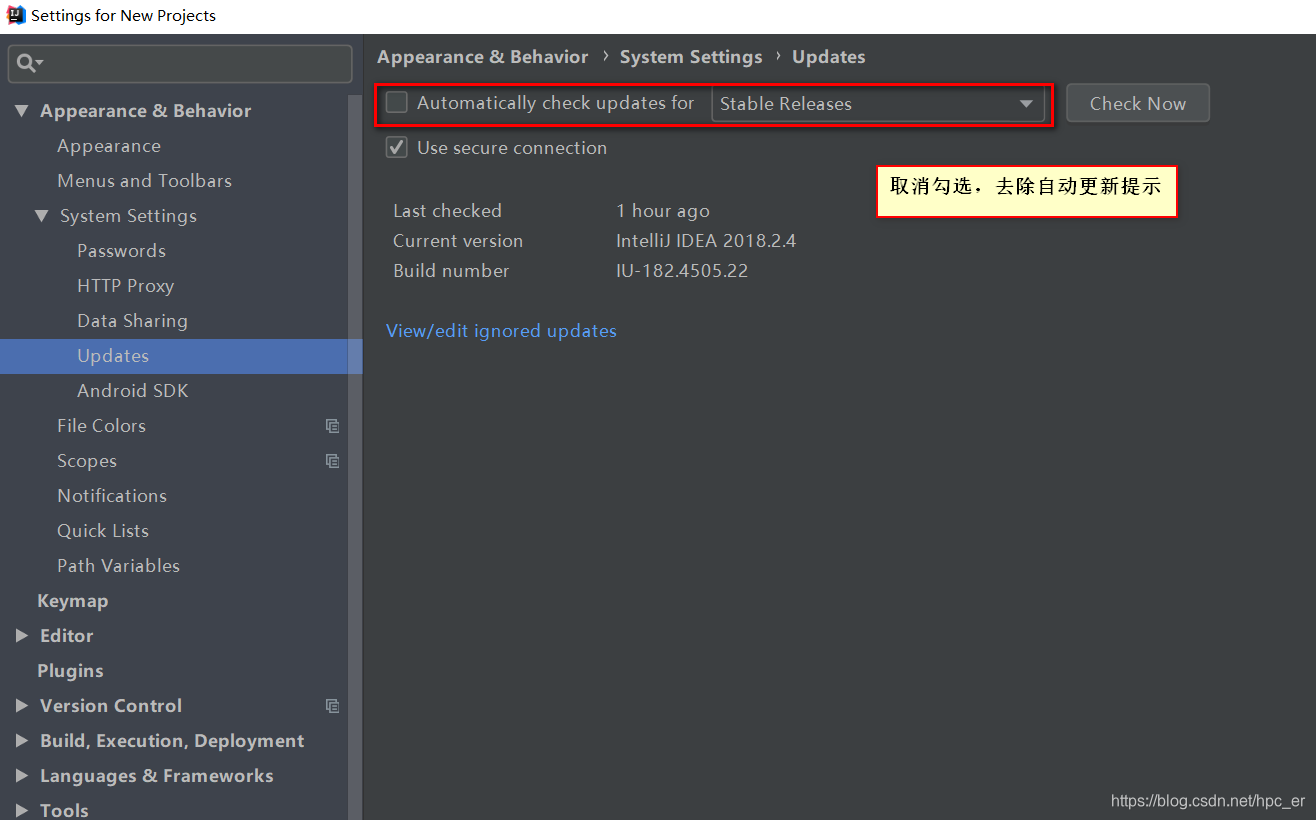Click the 'Build number' label
Screen dimensions: 1316x820
coord(451,271)
